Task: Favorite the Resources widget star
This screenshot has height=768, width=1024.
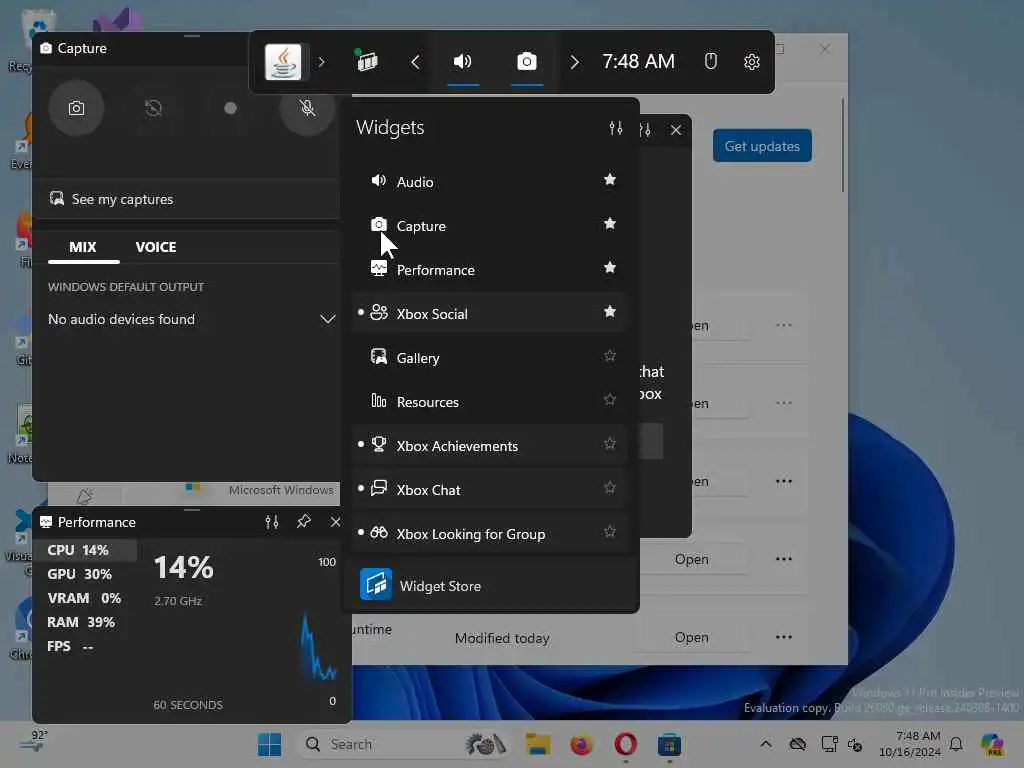Action: tap(609, 399)
